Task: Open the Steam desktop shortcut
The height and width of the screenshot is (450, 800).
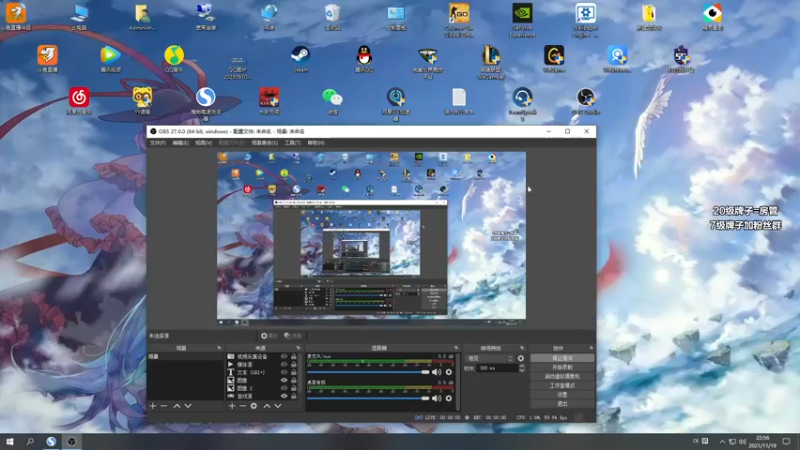Action: tap(299, 55)
